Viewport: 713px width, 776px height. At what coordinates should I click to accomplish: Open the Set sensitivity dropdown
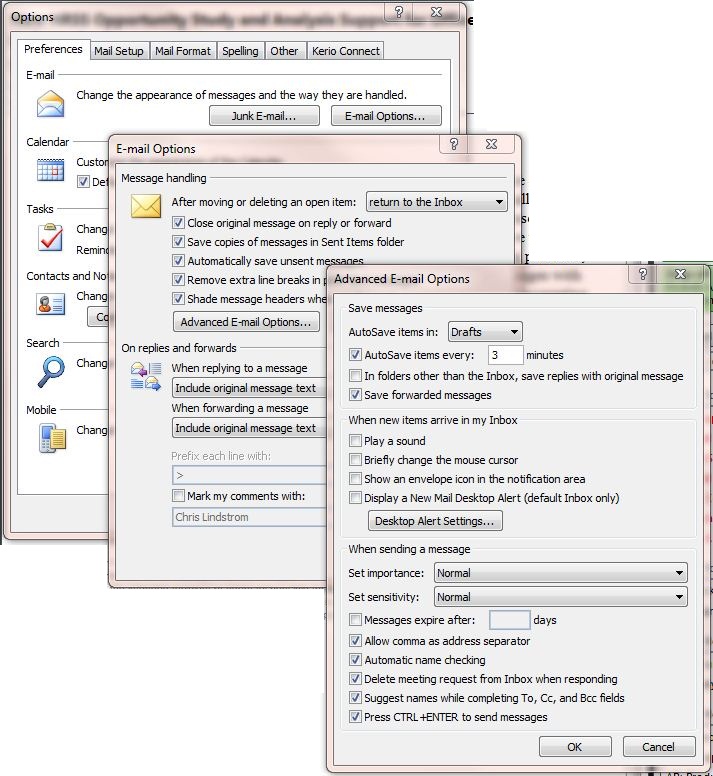pyautogui.click(x=561, y=597)
